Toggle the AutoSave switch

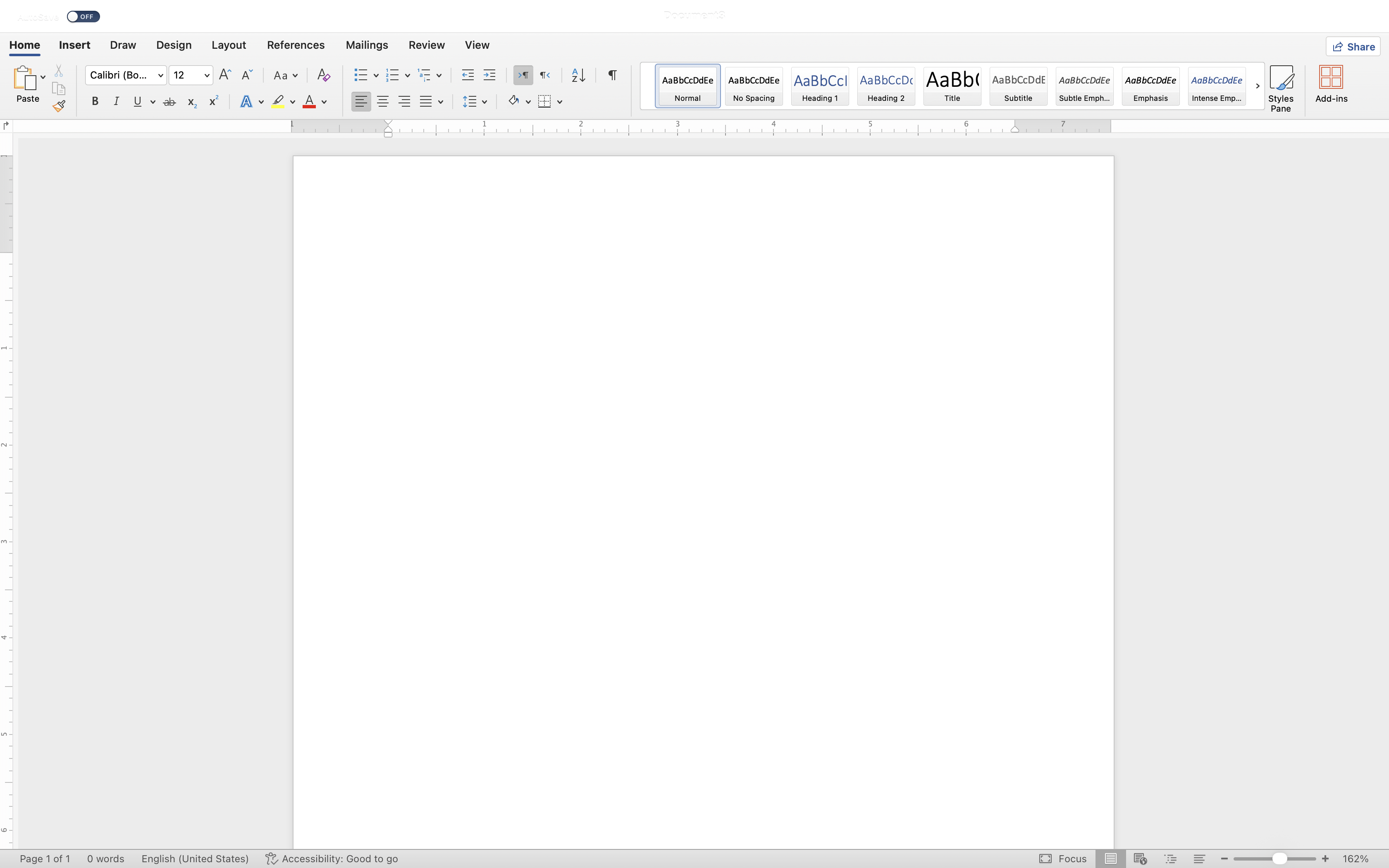point(83,17)
